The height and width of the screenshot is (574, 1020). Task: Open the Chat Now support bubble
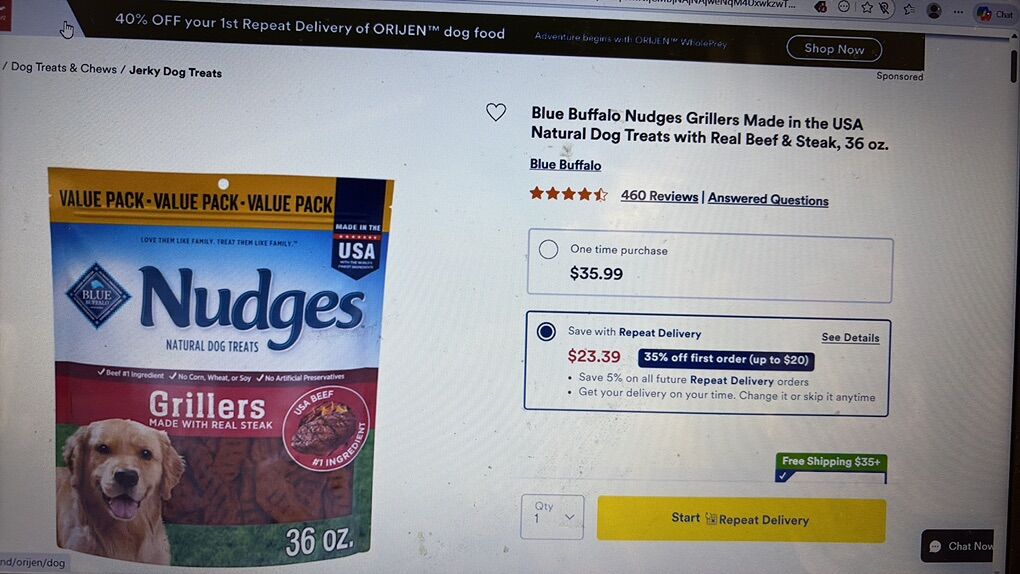(x=960, y=545)
